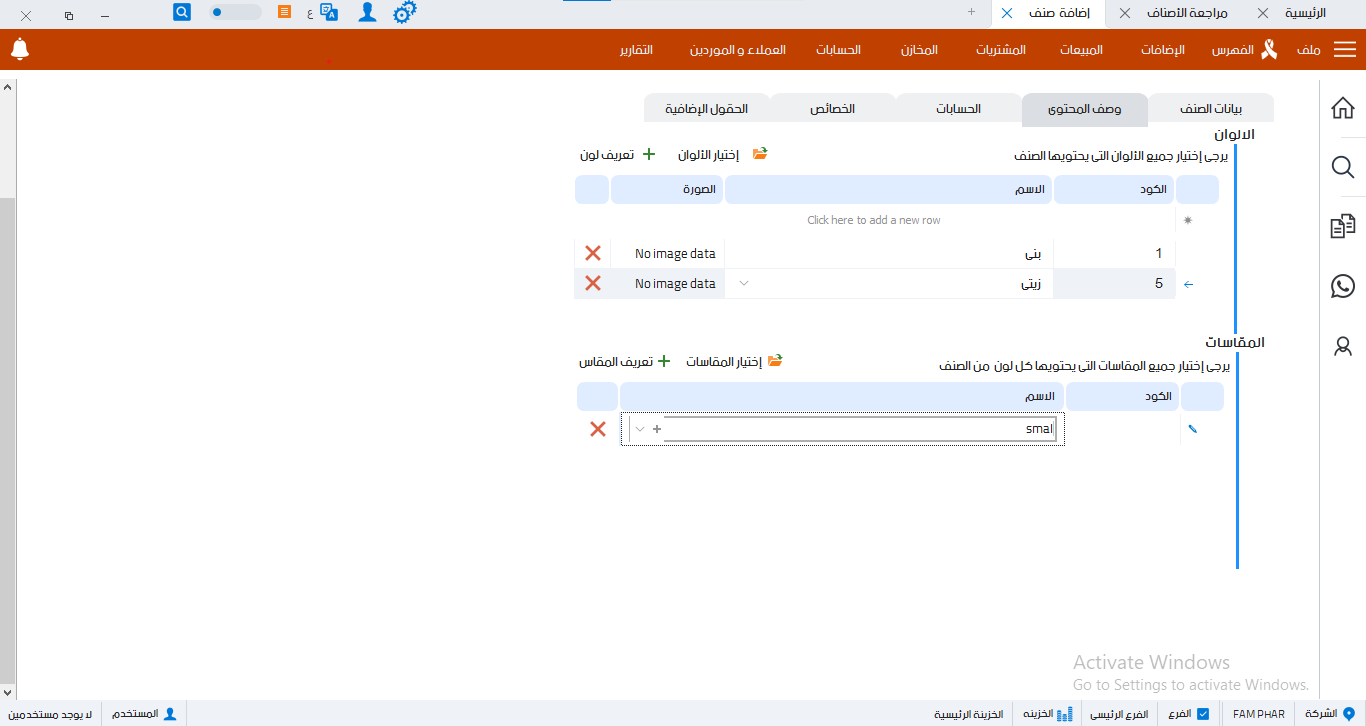
Task: Expand the زيتى color name dropdown
Action: click(743, 284)
